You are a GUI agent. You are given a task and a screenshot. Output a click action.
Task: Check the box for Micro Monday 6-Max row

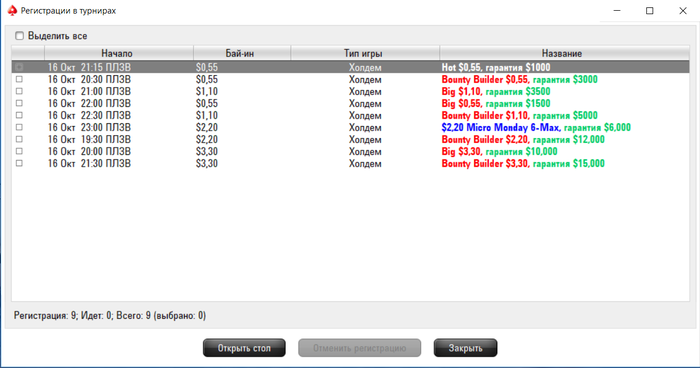[x=19, y=128]
